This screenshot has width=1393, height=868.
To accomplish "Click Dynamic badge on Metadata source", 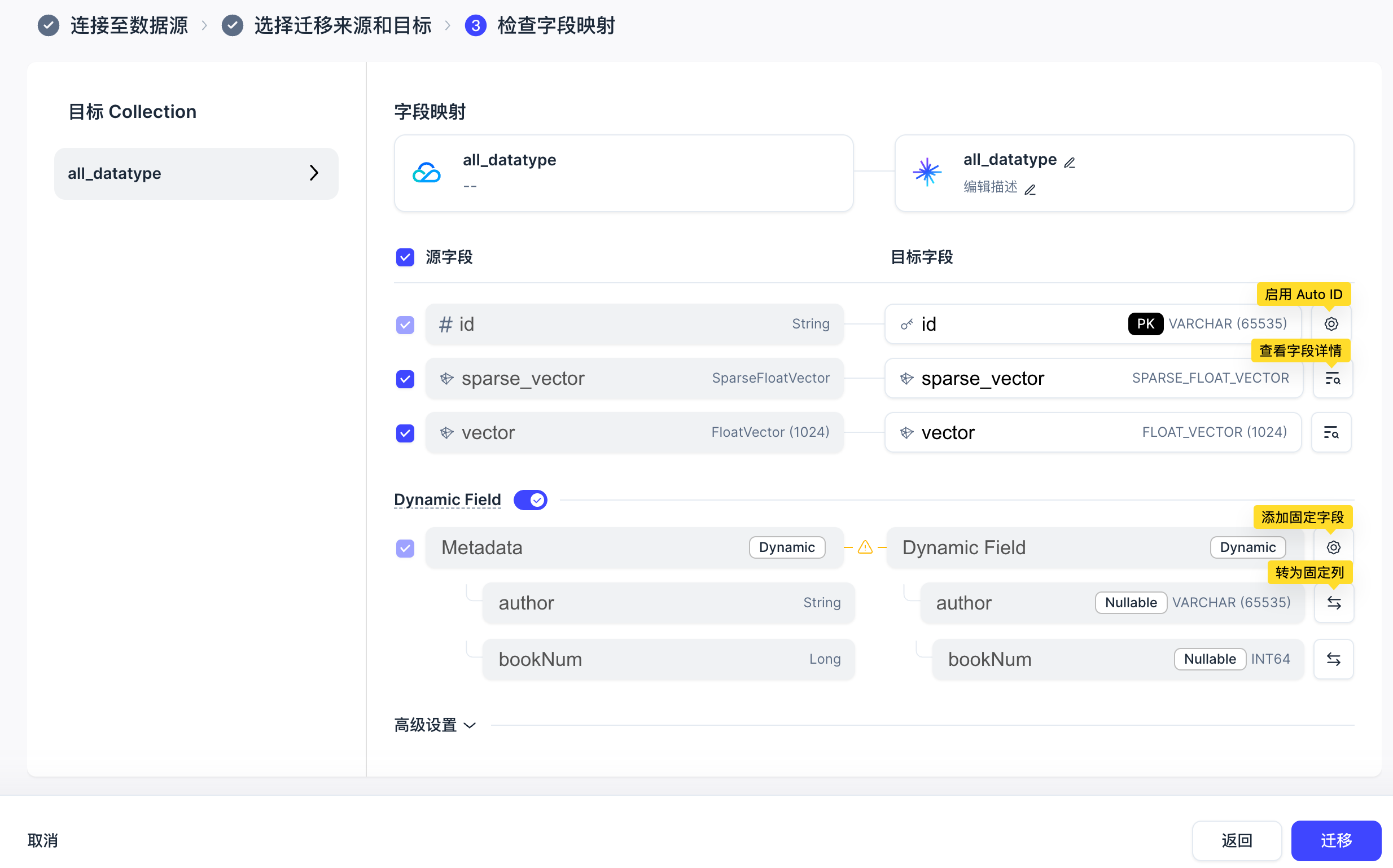I will [787, 547].
